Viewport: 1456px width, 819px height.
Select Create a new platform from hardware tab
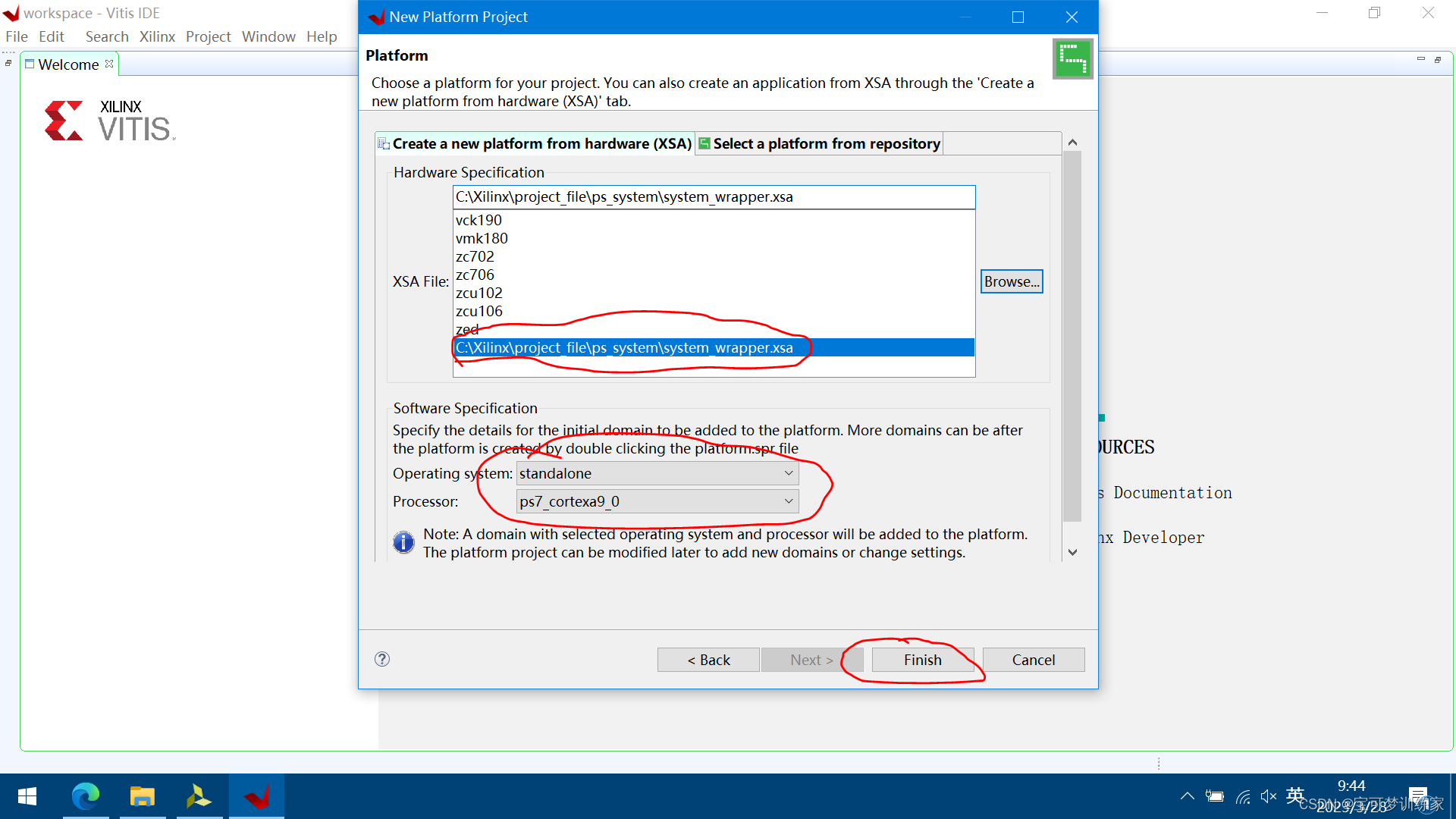pos(535,143)
